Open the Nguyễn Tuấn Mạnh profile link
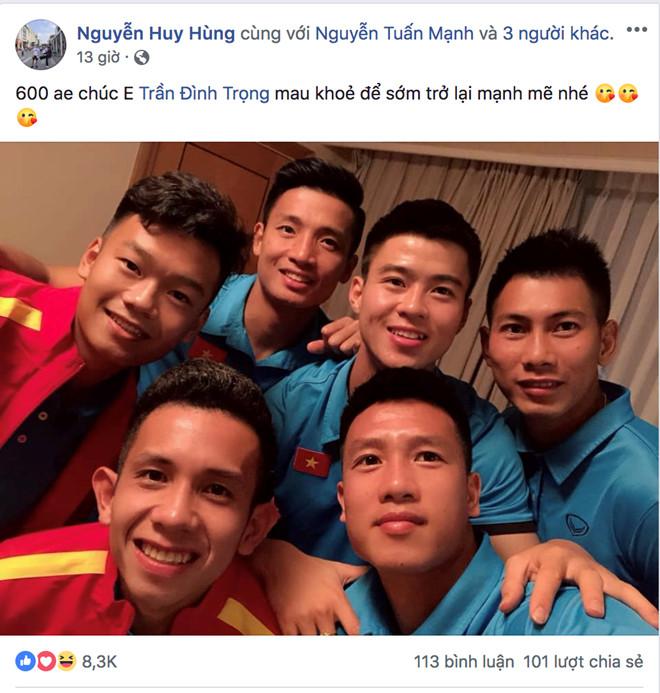 [x=394, y=34]
